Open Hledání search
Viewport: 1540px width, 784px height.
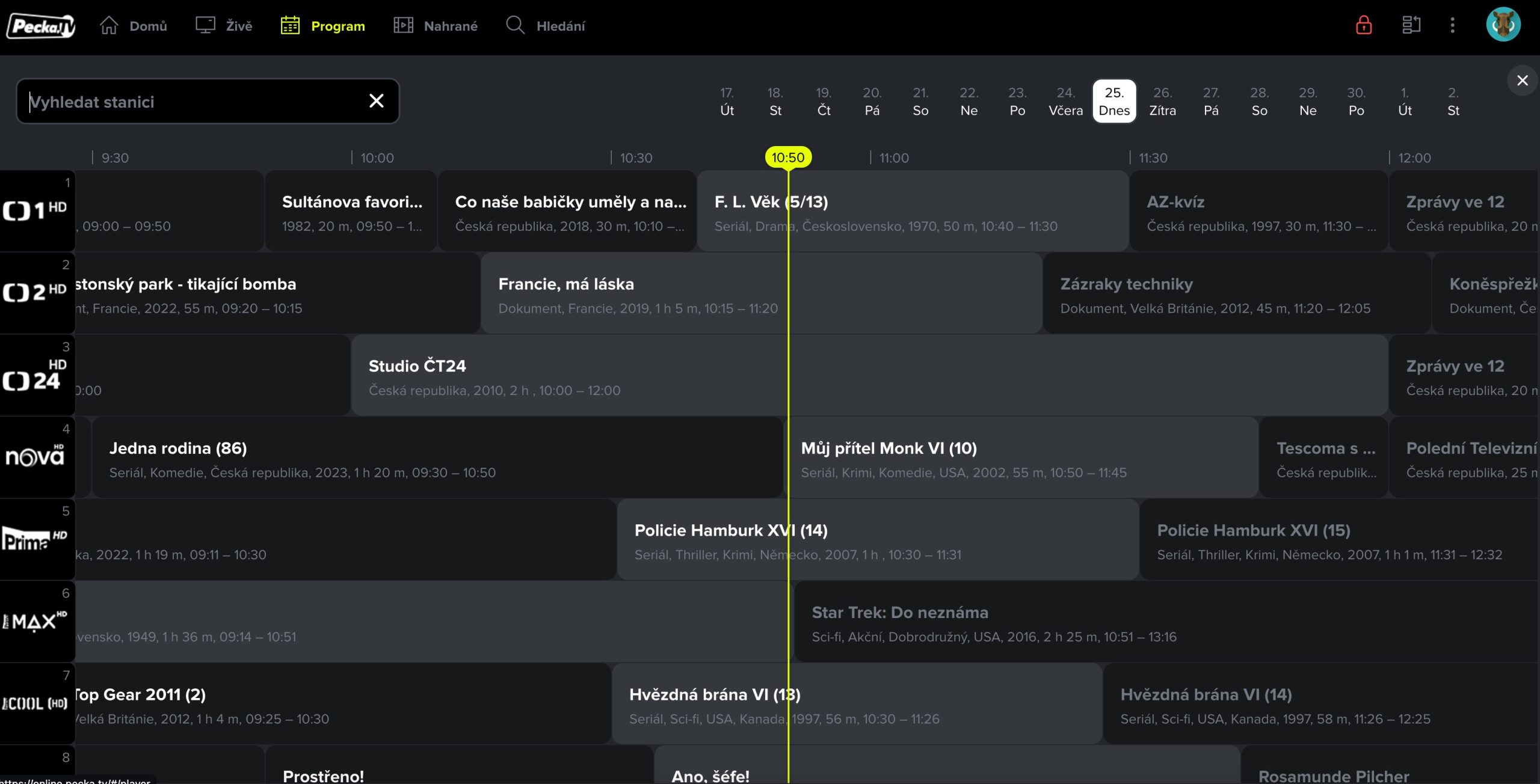click(546, 26)
